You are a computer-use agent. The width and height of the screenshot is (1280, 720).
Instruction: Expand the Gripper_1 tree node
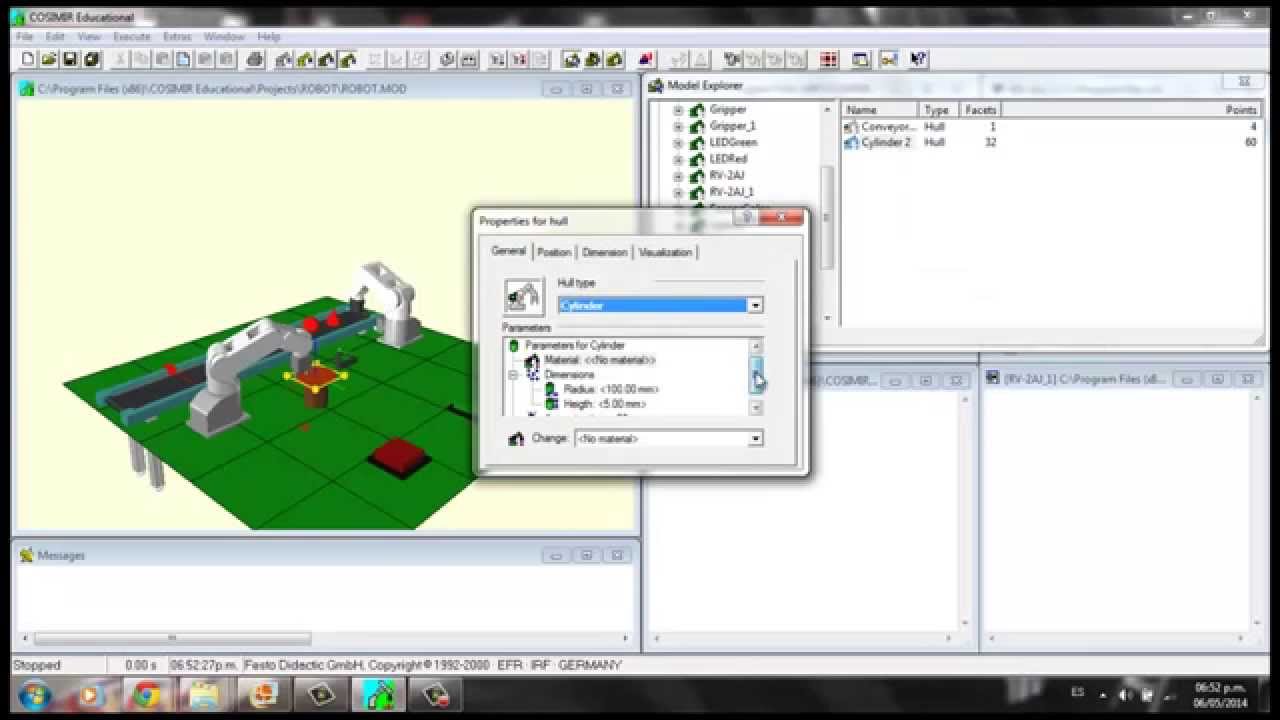(x=678, y=127)
